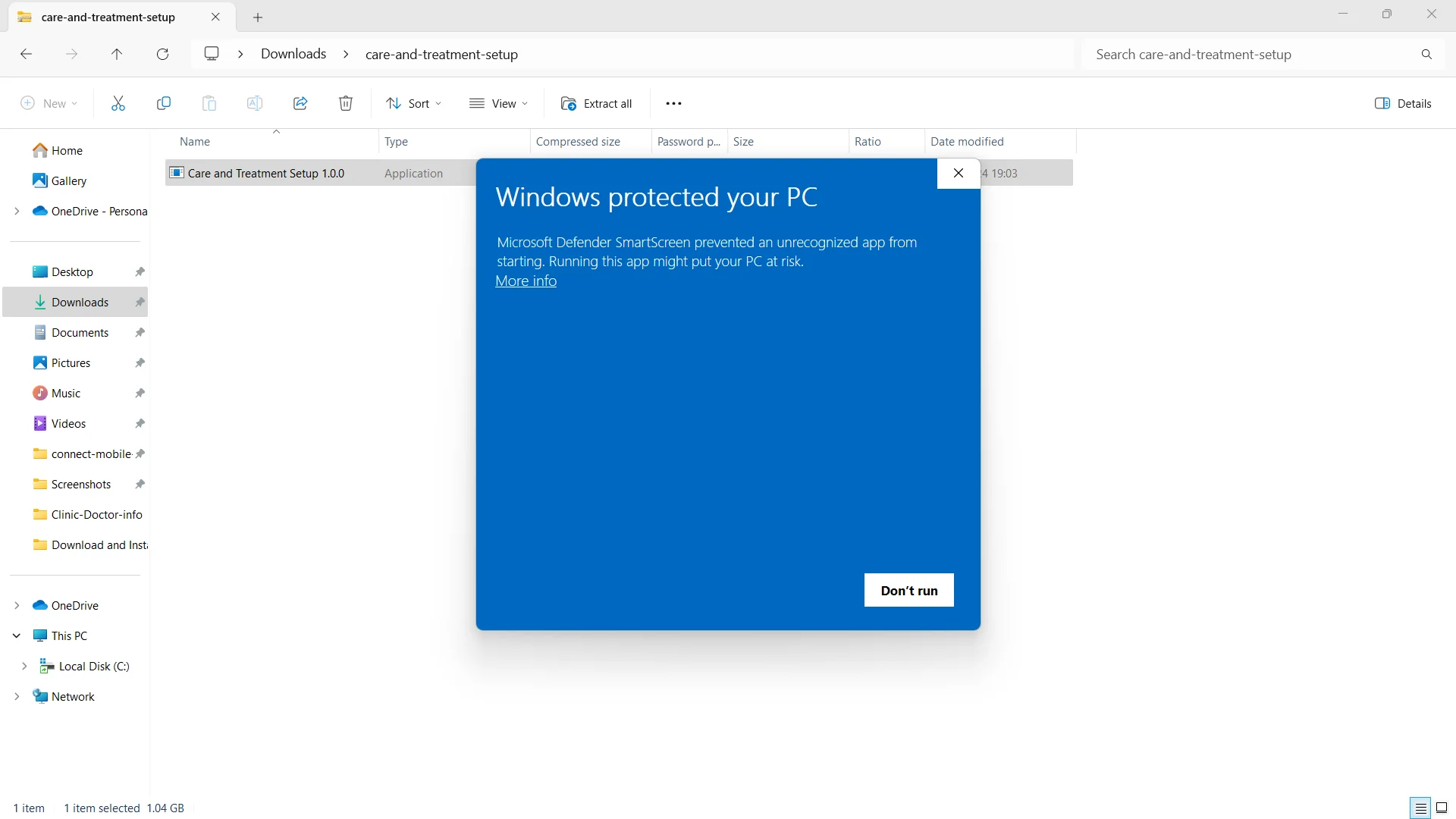Click the Rename icon in toolbar
Viewport: 1456px width, 819px height.
pos(254,103)
